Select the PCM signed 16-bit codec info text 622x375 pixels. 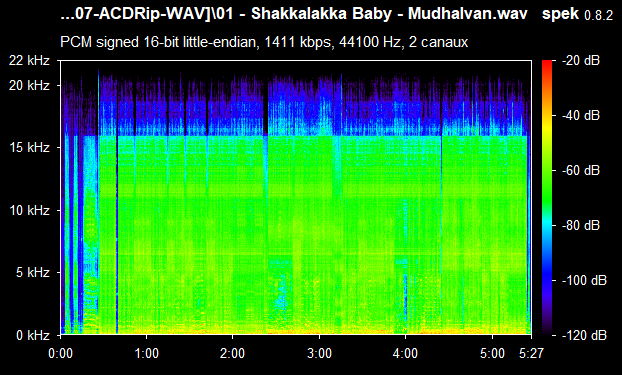coord(264,42)
